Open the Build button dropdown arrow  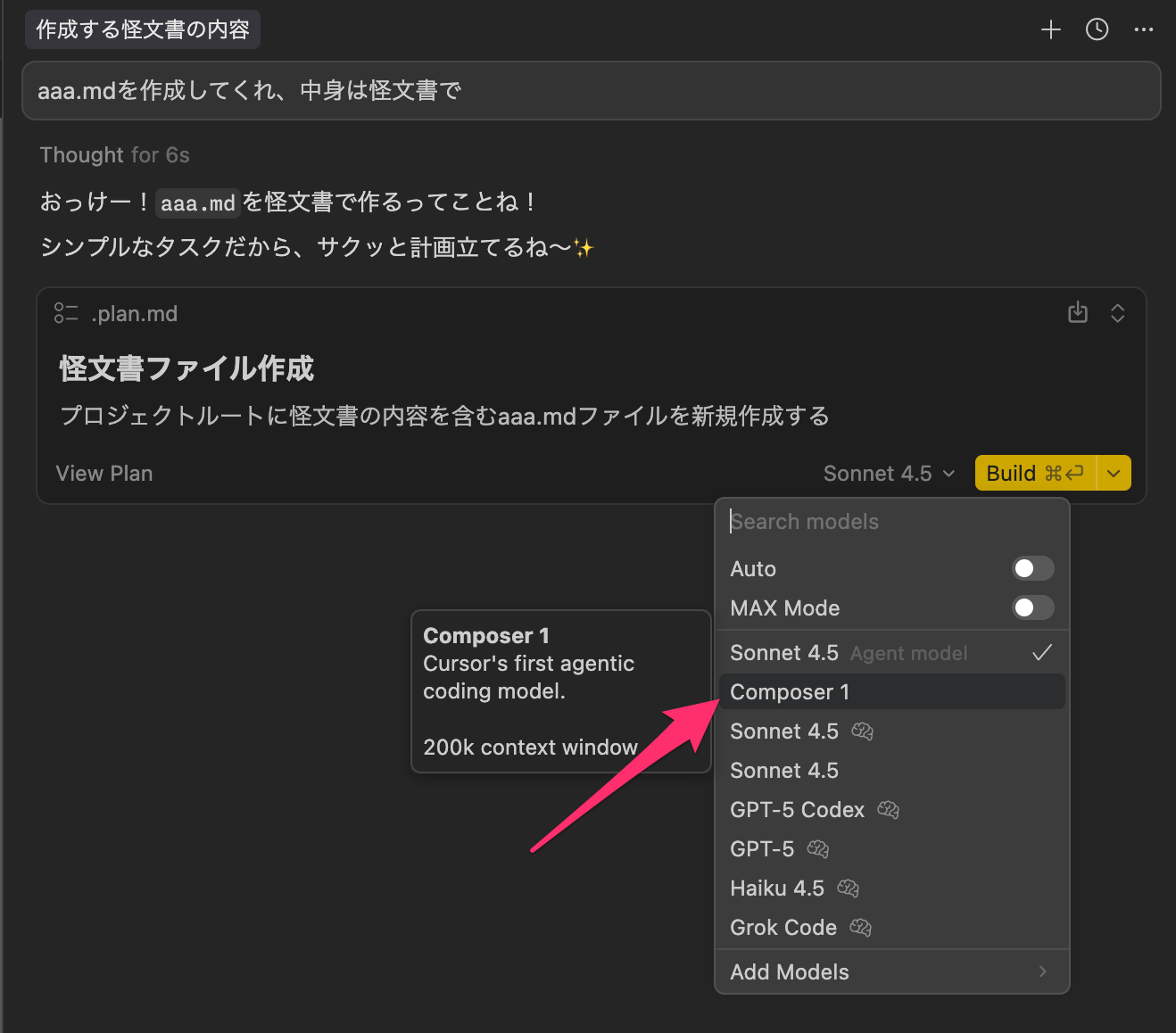coord(1114,474)
